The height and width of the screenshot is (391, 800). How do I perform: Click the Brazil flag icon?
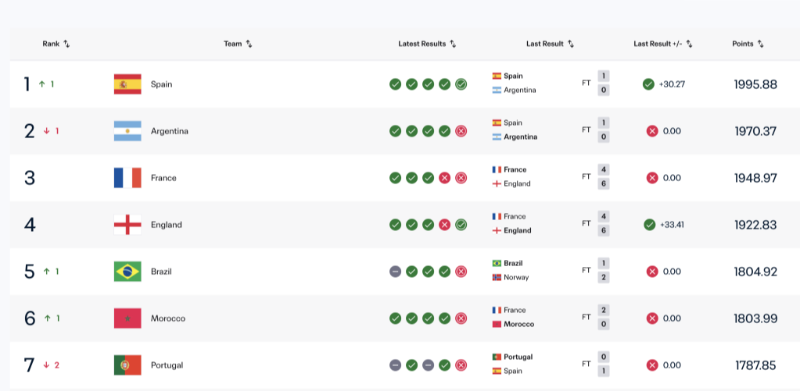point(128,272)
